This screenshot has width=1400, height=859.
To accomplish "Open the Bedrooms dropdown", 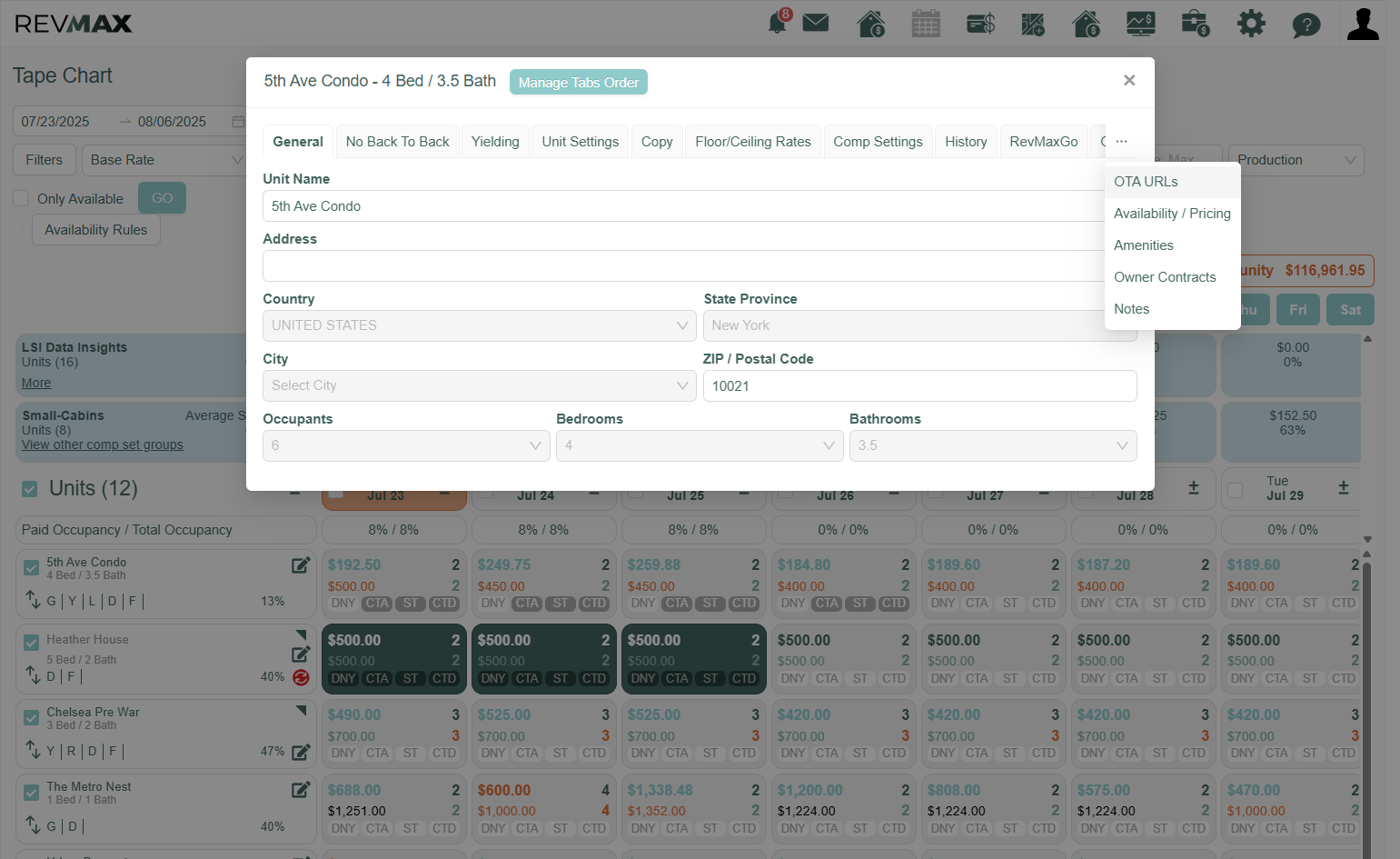I will 700,445.
